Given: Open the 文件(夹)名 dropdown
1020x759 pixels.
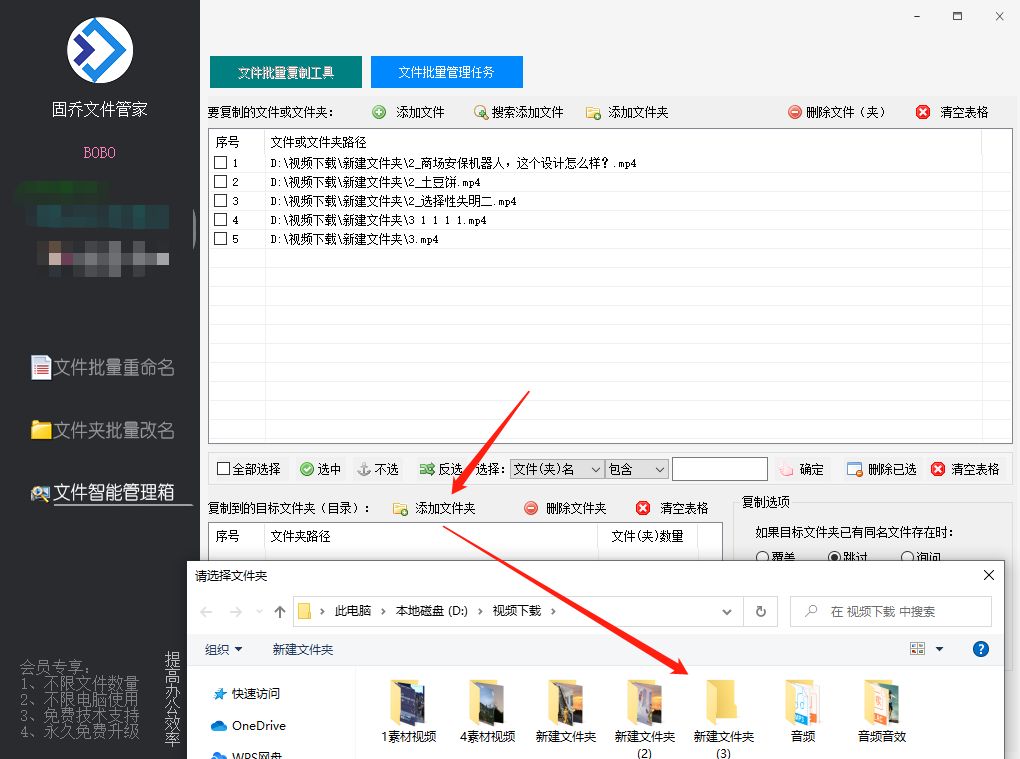Looking at the screenshot, I should click(557, 469).
